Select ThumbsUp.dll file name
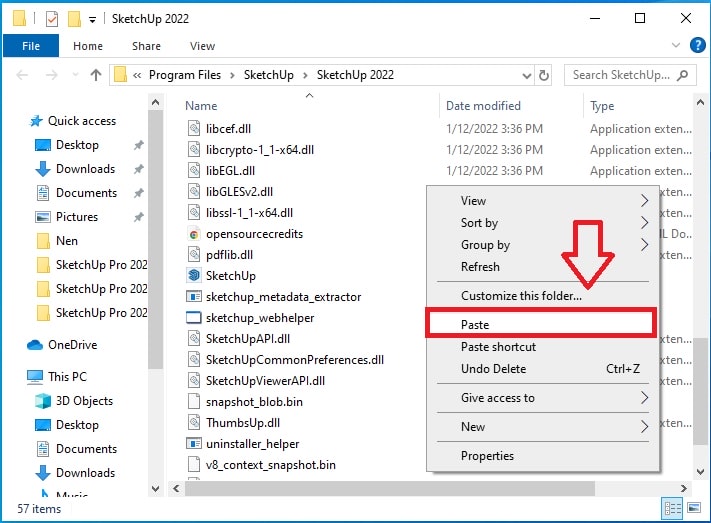711x523 pixels. [243, 423]
